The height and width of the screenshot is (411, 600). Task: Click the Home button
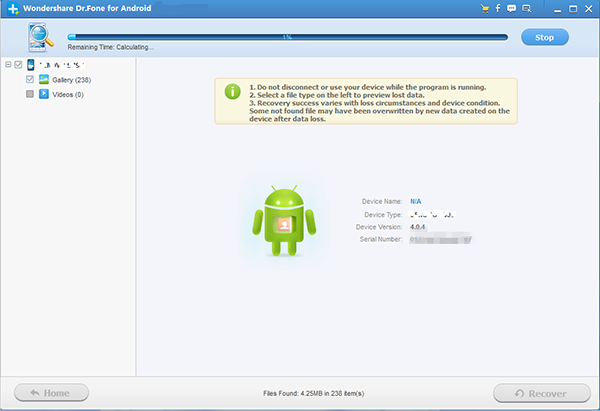[51, 393]
